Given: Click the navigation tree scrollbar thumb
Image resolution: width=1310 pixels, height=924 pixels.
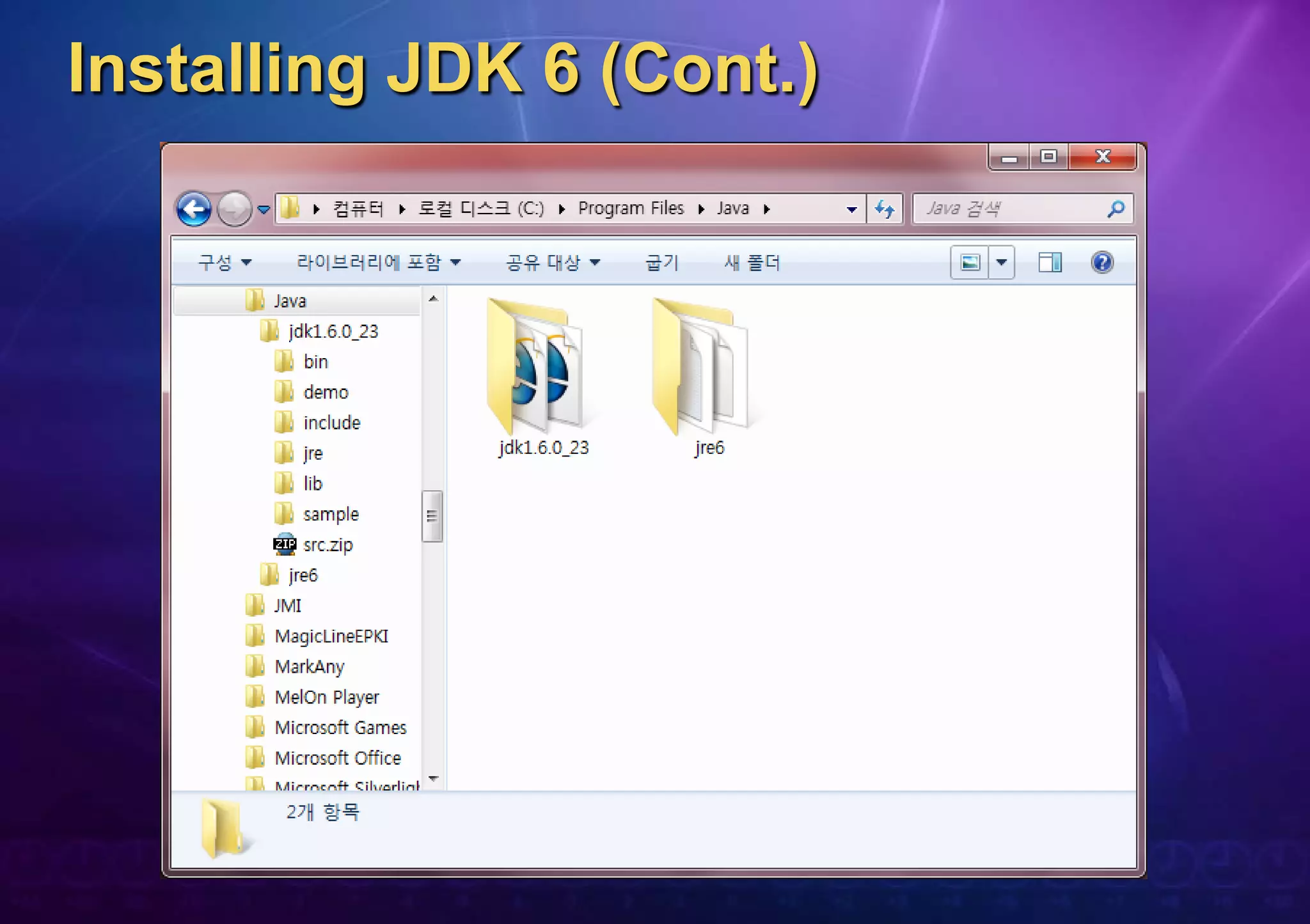Looking at the screenshot, I should [x=432, y=516].
